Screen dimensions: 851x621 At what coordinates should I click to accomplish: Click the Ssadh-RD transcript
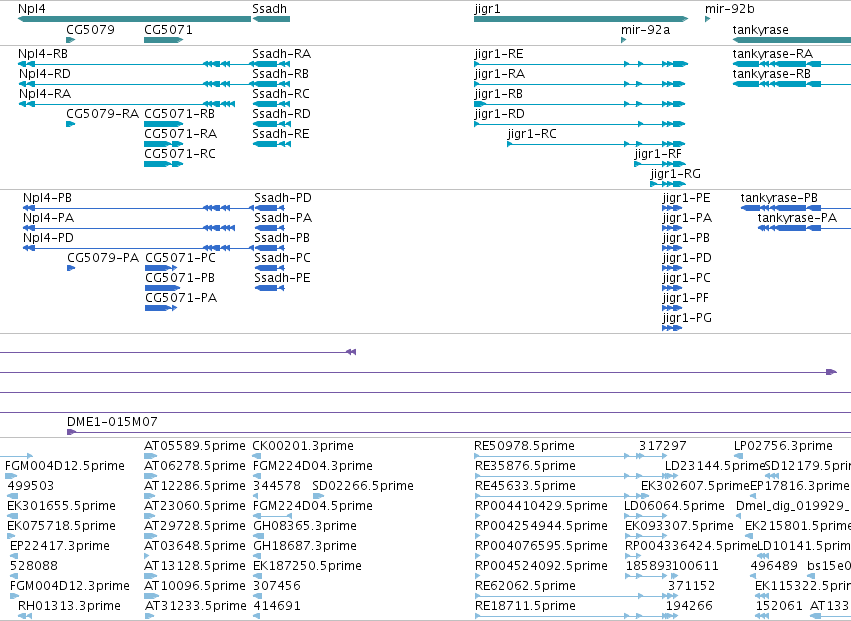(271, 124)
